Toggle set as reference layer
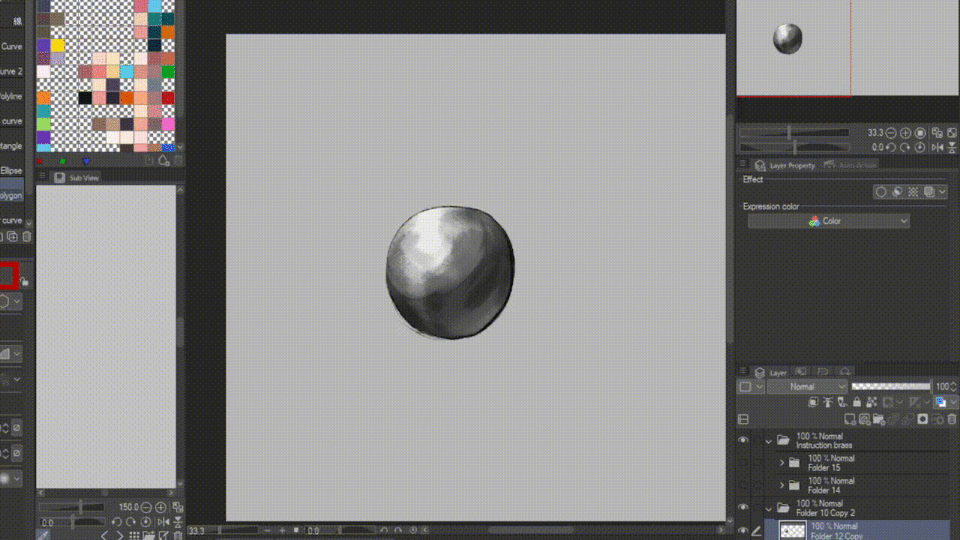Screen dimensions: 960x540 point(828,402)
